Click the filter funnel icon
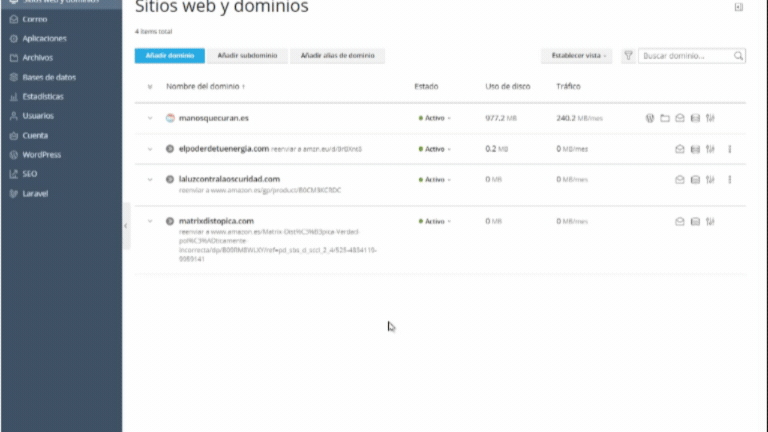The image size is (768, 432). click(x=628, y=56)
